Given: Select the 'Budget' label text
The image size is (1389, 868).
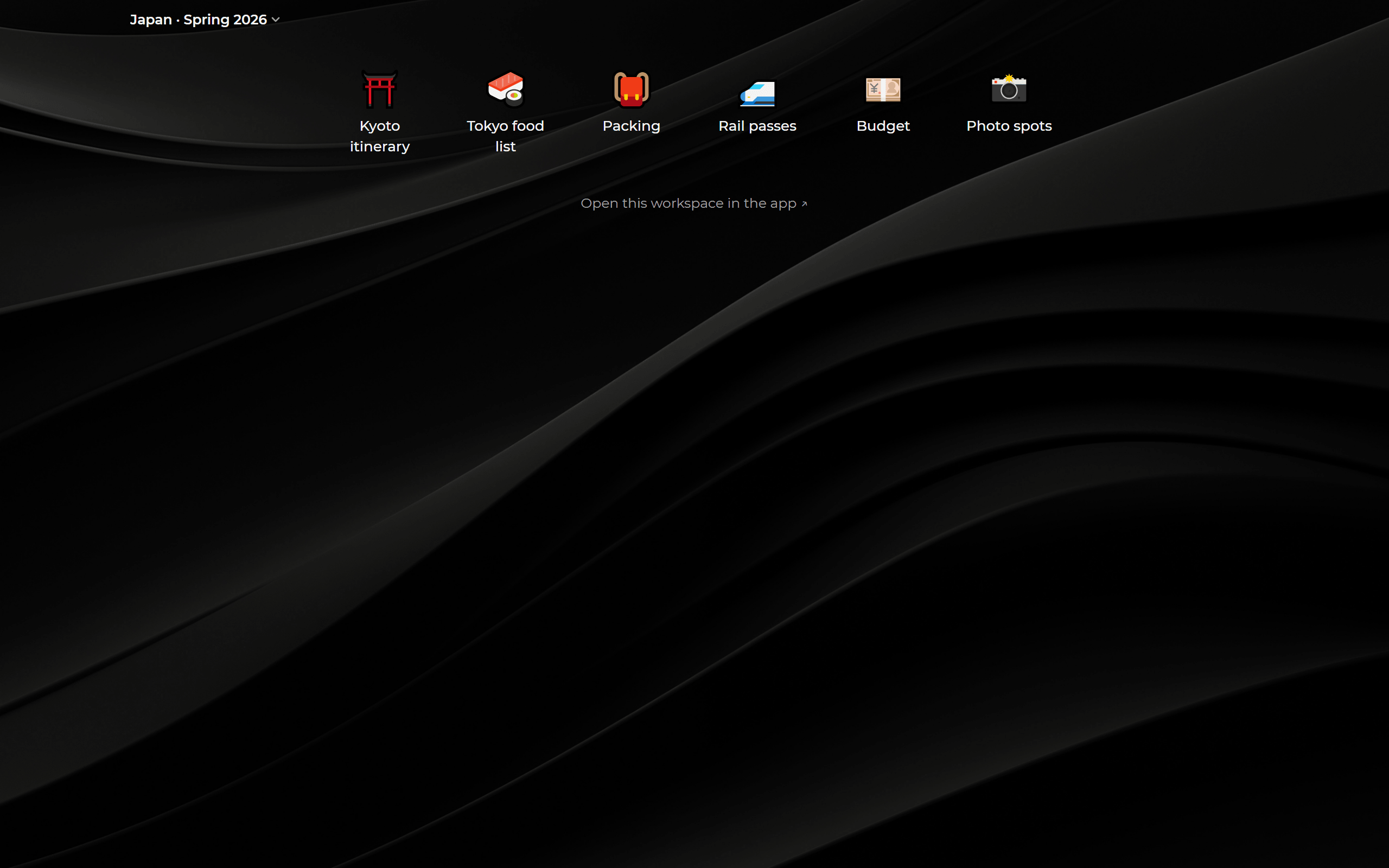Looking at the screenshot, I should coord(883,126).
